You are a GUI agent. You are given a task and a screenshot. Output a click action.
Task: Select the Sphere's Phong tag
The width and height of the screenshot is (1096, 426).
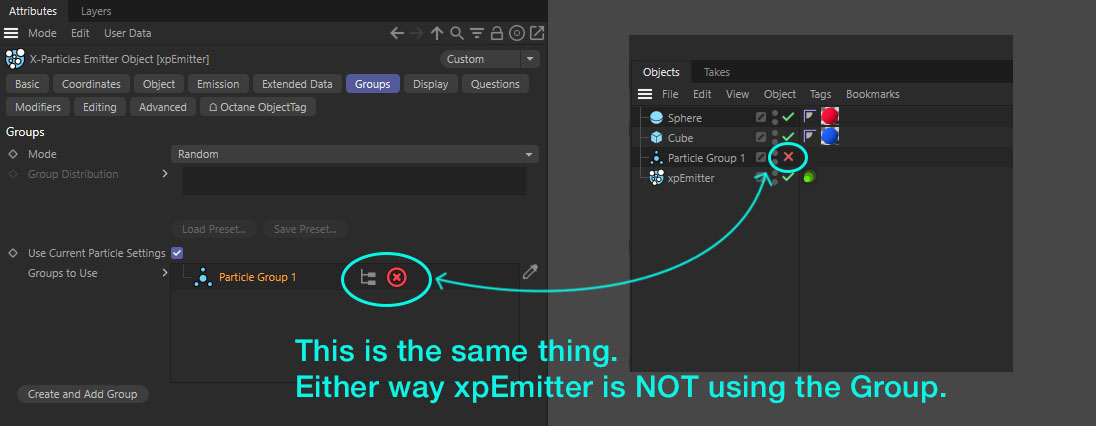[x=810, y=117]
